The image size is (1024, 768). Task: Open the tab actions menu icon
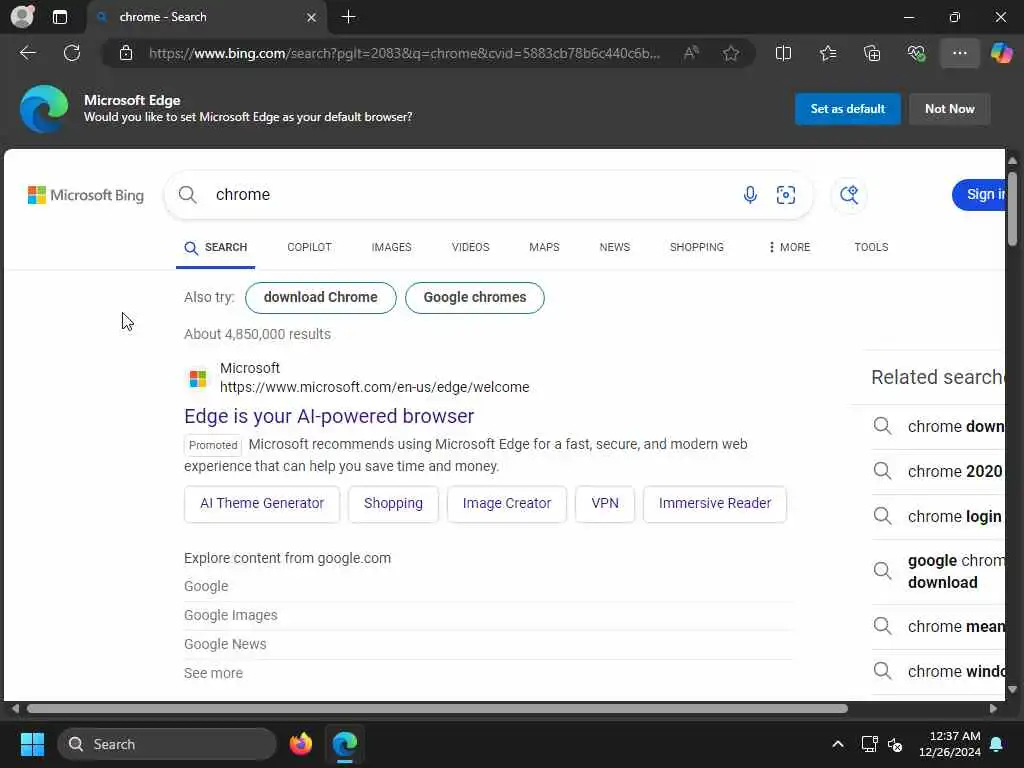pyautogui.click(x=59, y=17)
